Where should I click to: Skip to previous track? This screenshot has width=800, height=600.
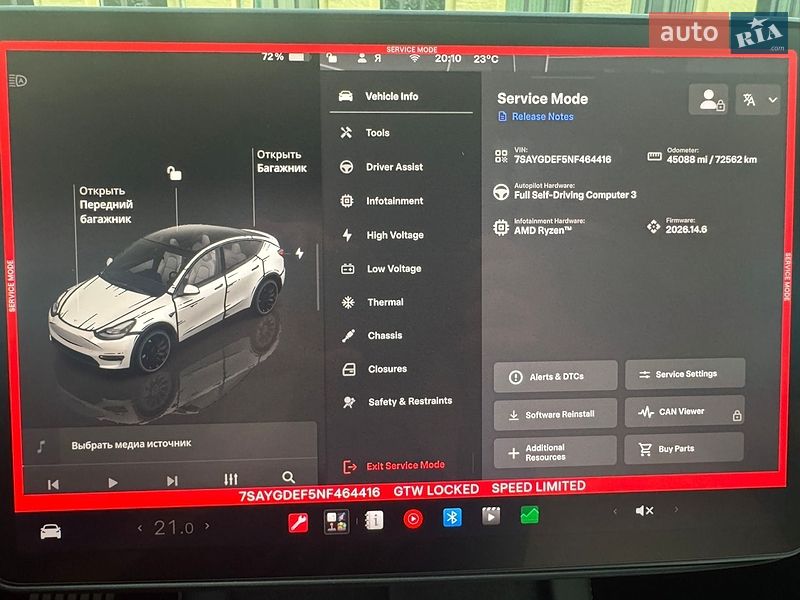coord(53,484)
